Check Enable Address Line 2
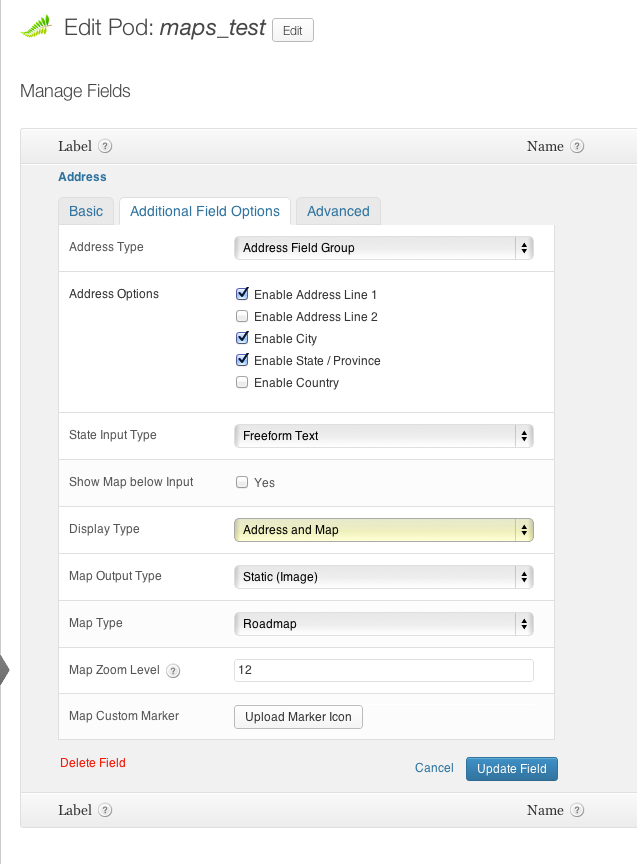The width and height of the screenshot is (637, 864). [242, 317]
